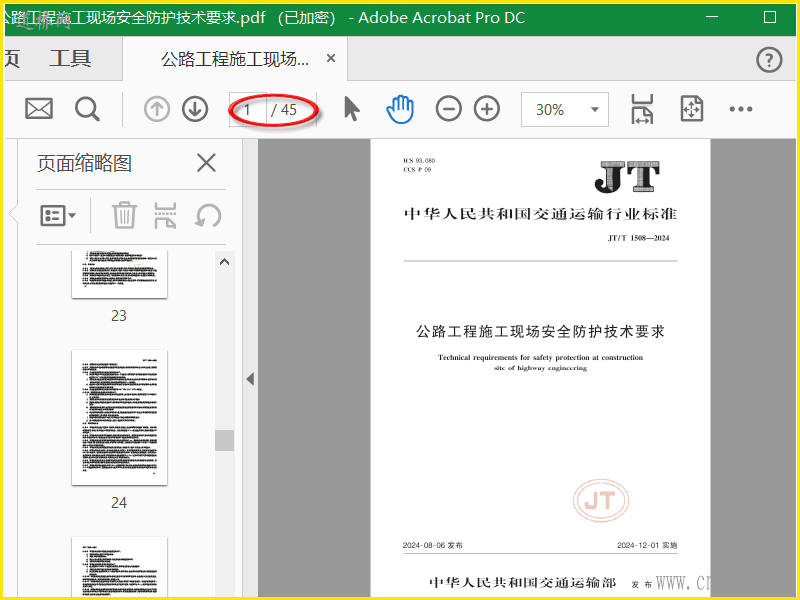Zoom out with the minus circle icon

point(448,109)
